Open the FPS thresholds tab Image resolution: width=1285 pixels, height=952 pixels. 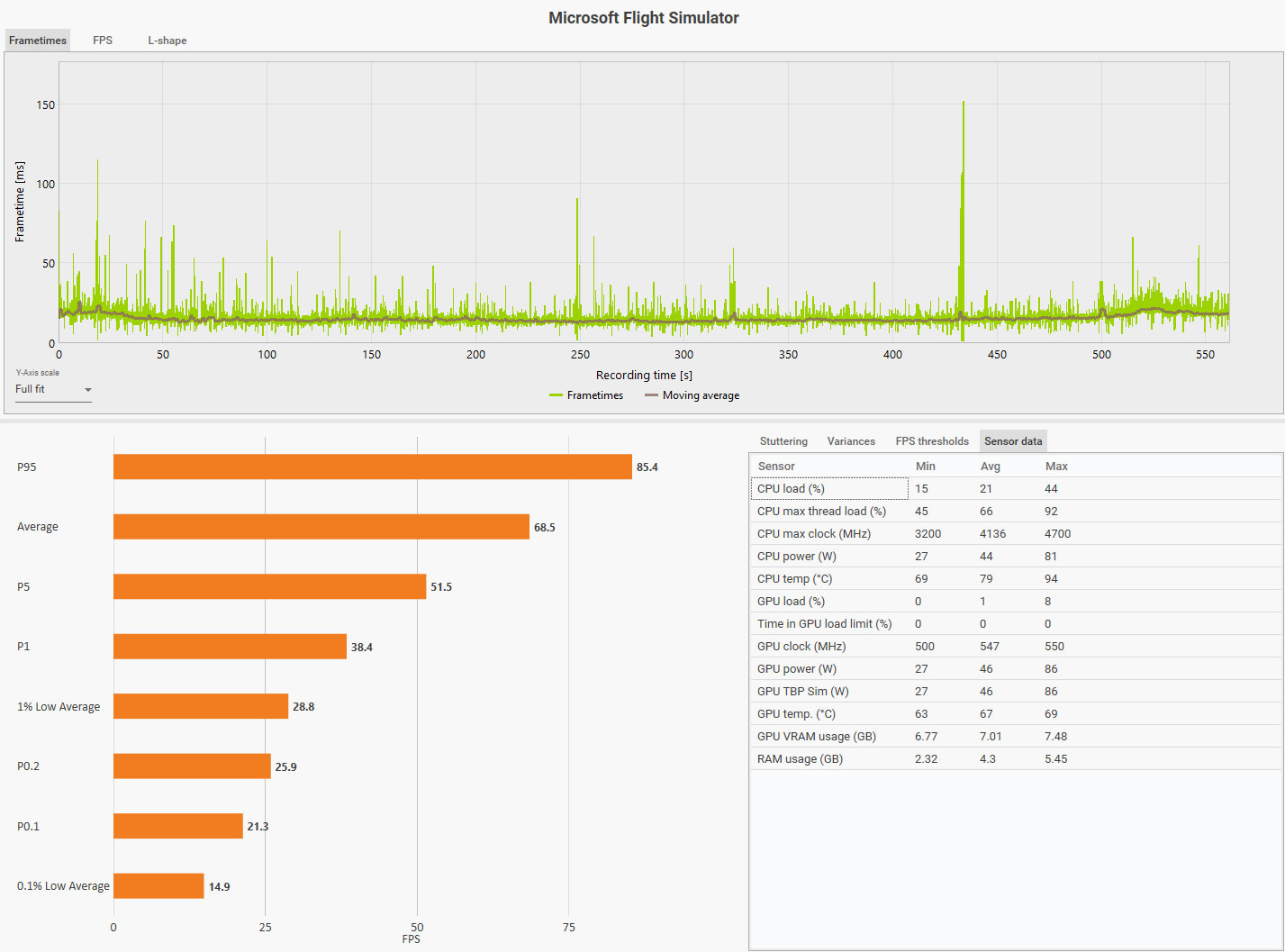click(x=932, y=441)
